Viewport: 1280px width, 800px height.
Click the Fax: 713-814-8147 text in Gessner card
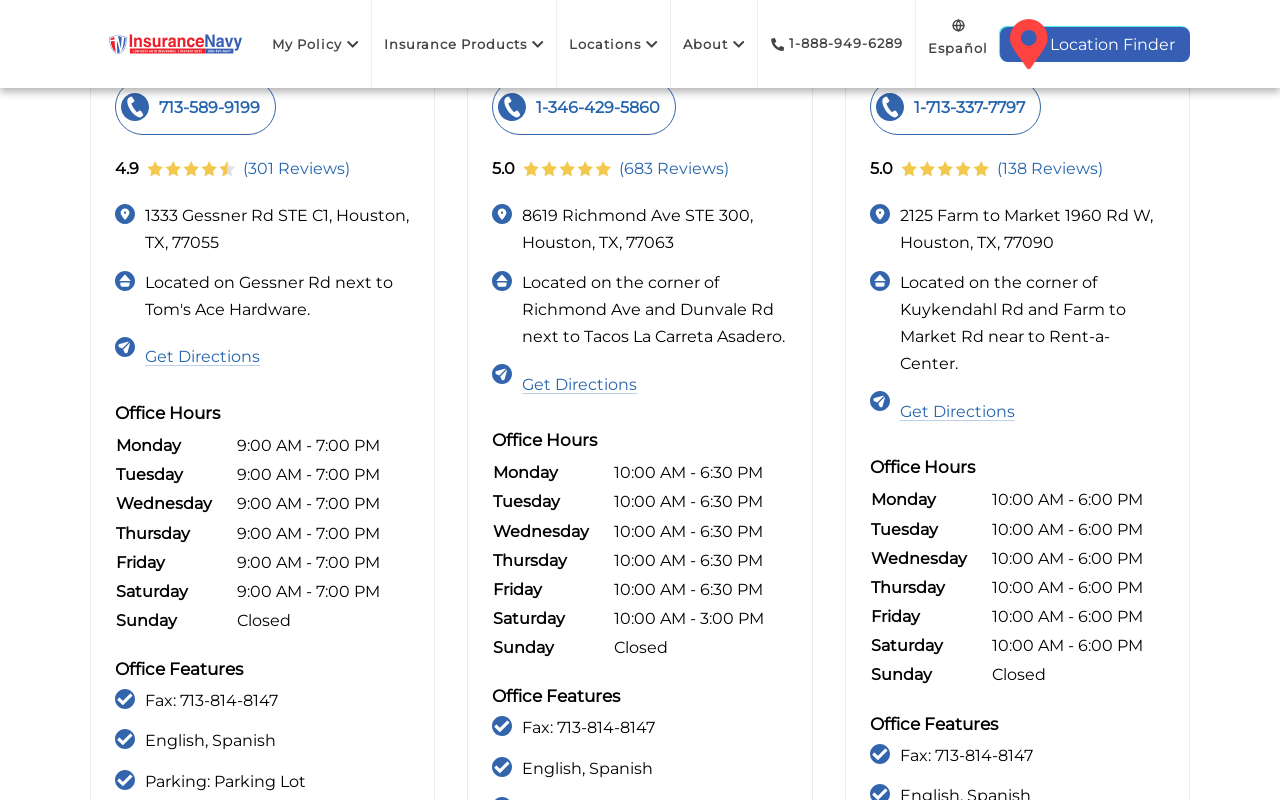212,701
